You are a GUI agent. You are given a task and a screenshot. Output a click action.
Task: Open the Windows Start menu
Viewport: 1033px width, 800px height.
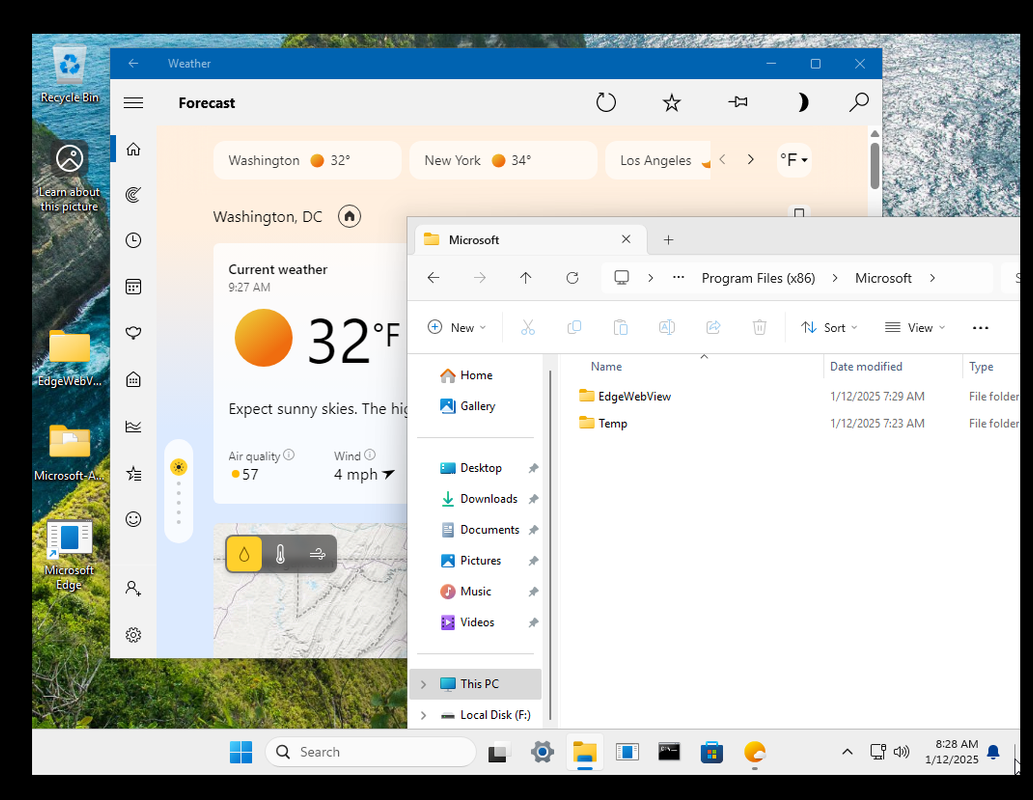coord(240,752)
